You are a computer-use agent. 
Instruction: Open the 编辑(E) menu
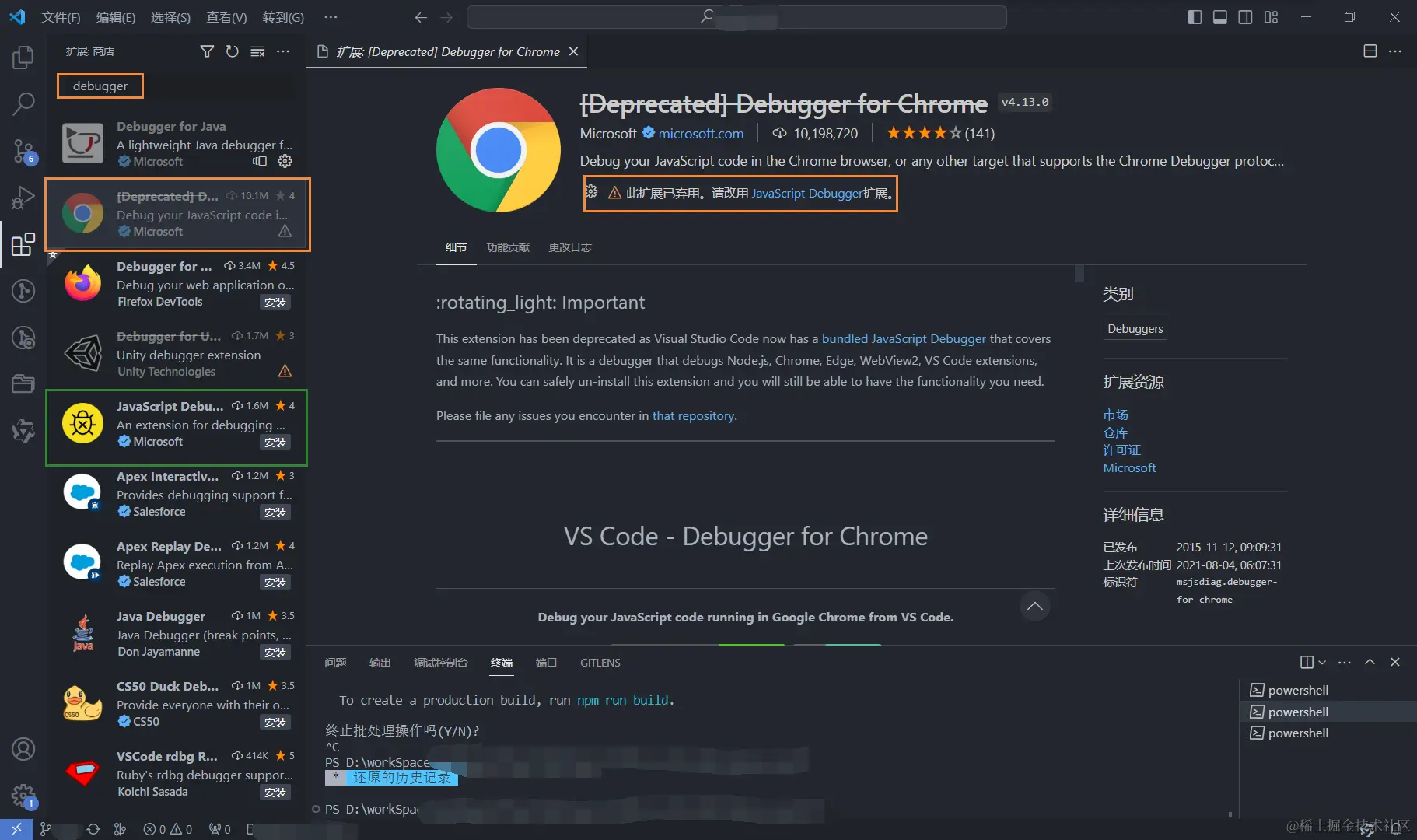coord(116,17)
